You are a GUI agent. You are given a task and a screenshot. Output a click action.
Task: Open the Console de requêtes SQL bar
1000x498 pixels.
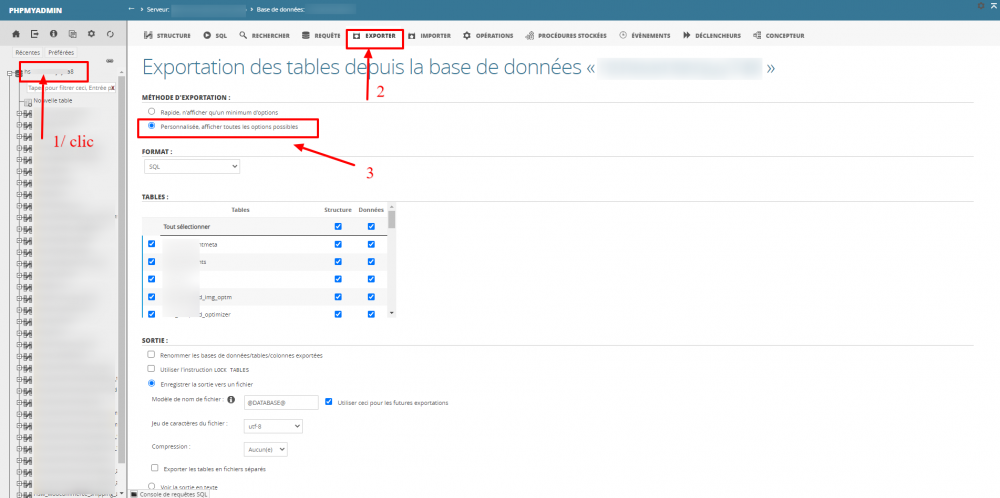click(x=169, y=494)
